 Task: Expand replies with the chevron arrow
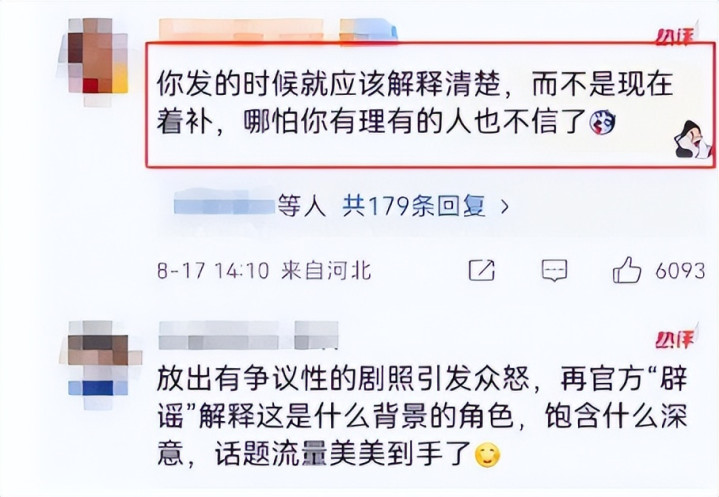[x=504, y=207]
